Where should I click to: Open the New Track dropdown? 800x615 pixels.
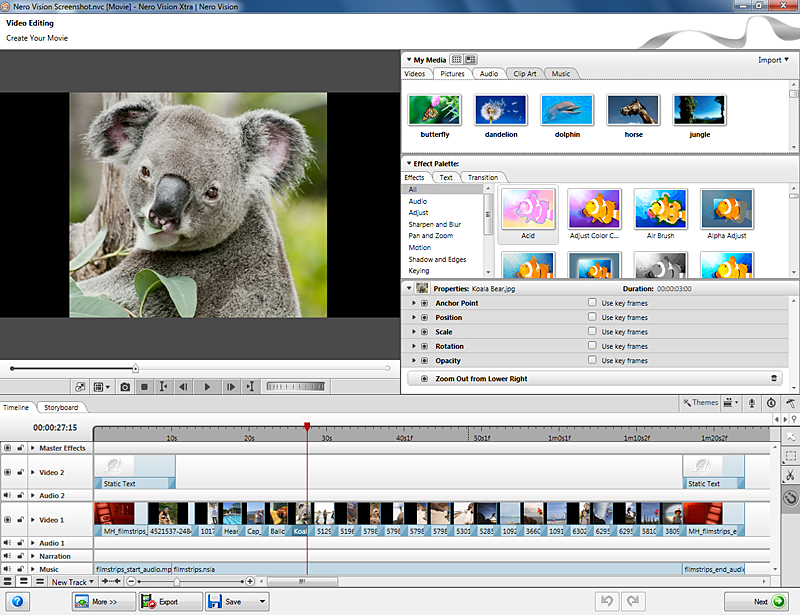pyautogui.click(x=74, y=582)
